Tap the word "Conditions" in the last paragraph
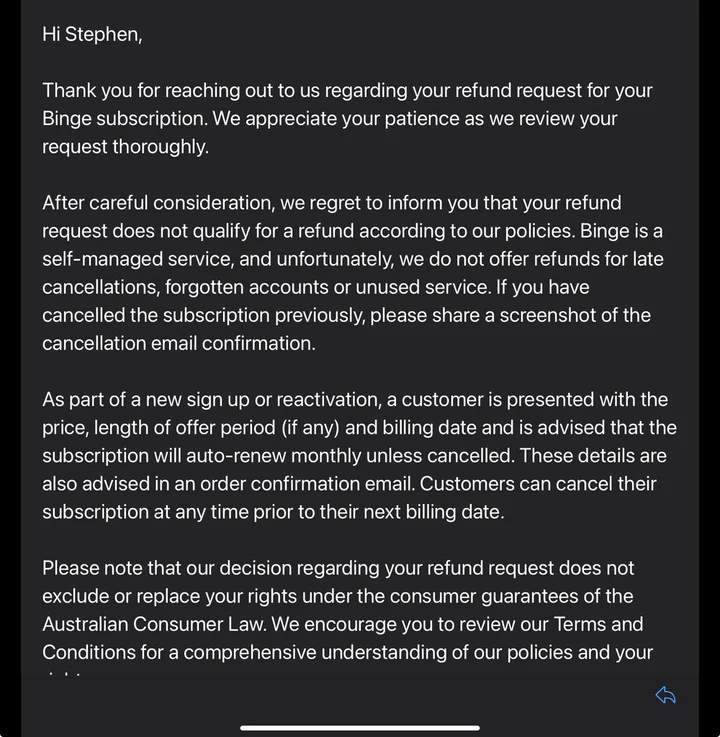 90,653
